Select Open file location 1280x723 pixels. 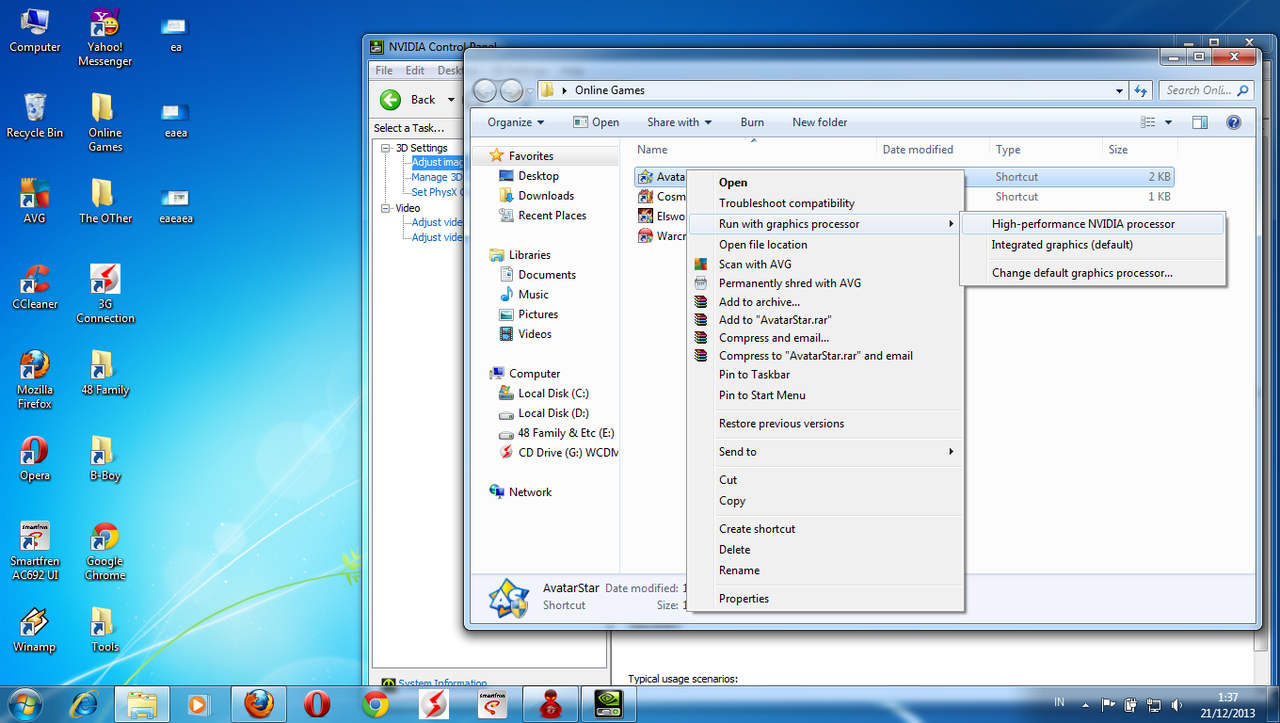point(825,244)
